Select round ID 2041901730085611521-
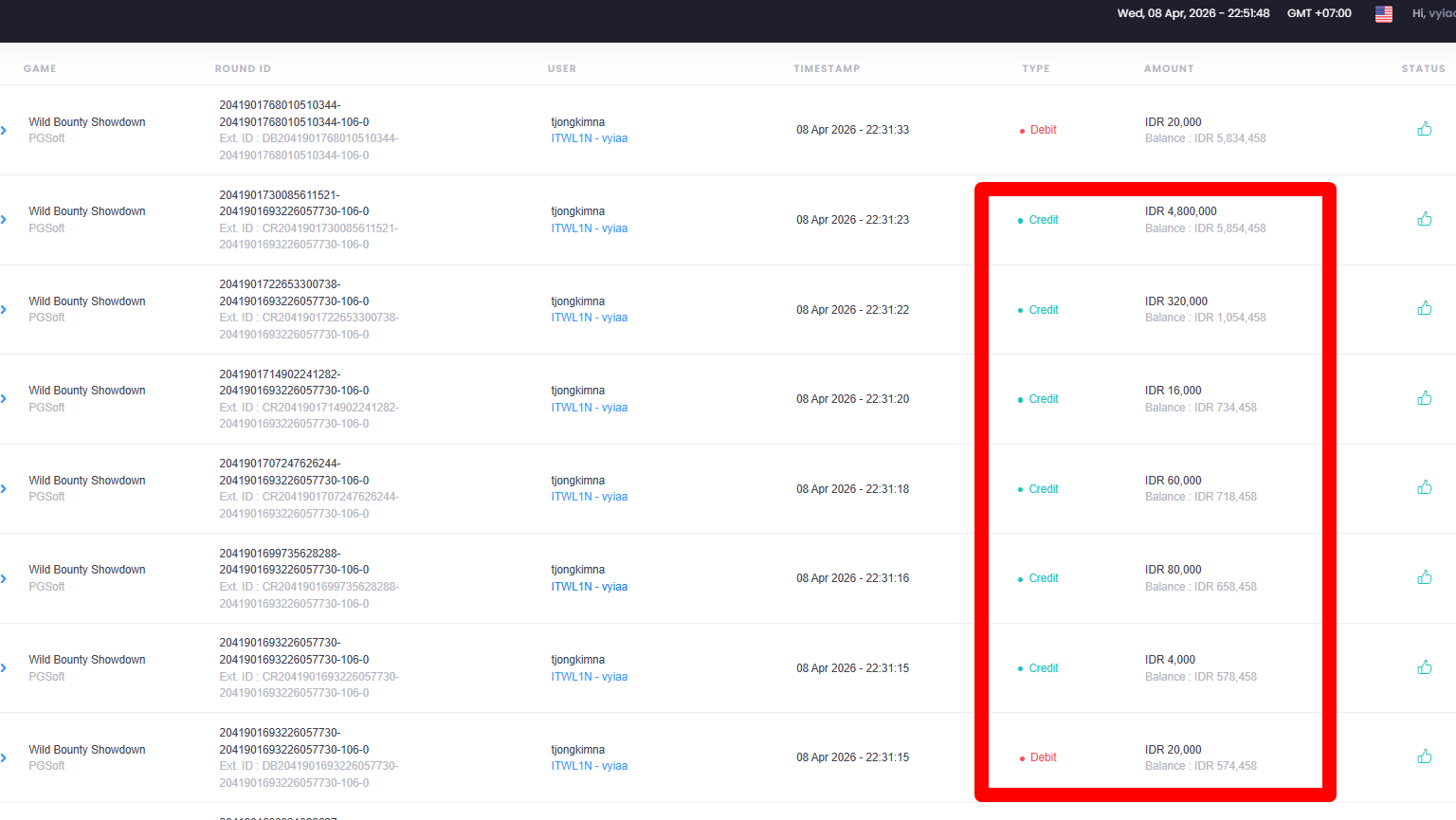Screen dimensions: 1456x820 click(x=280, y=195)
